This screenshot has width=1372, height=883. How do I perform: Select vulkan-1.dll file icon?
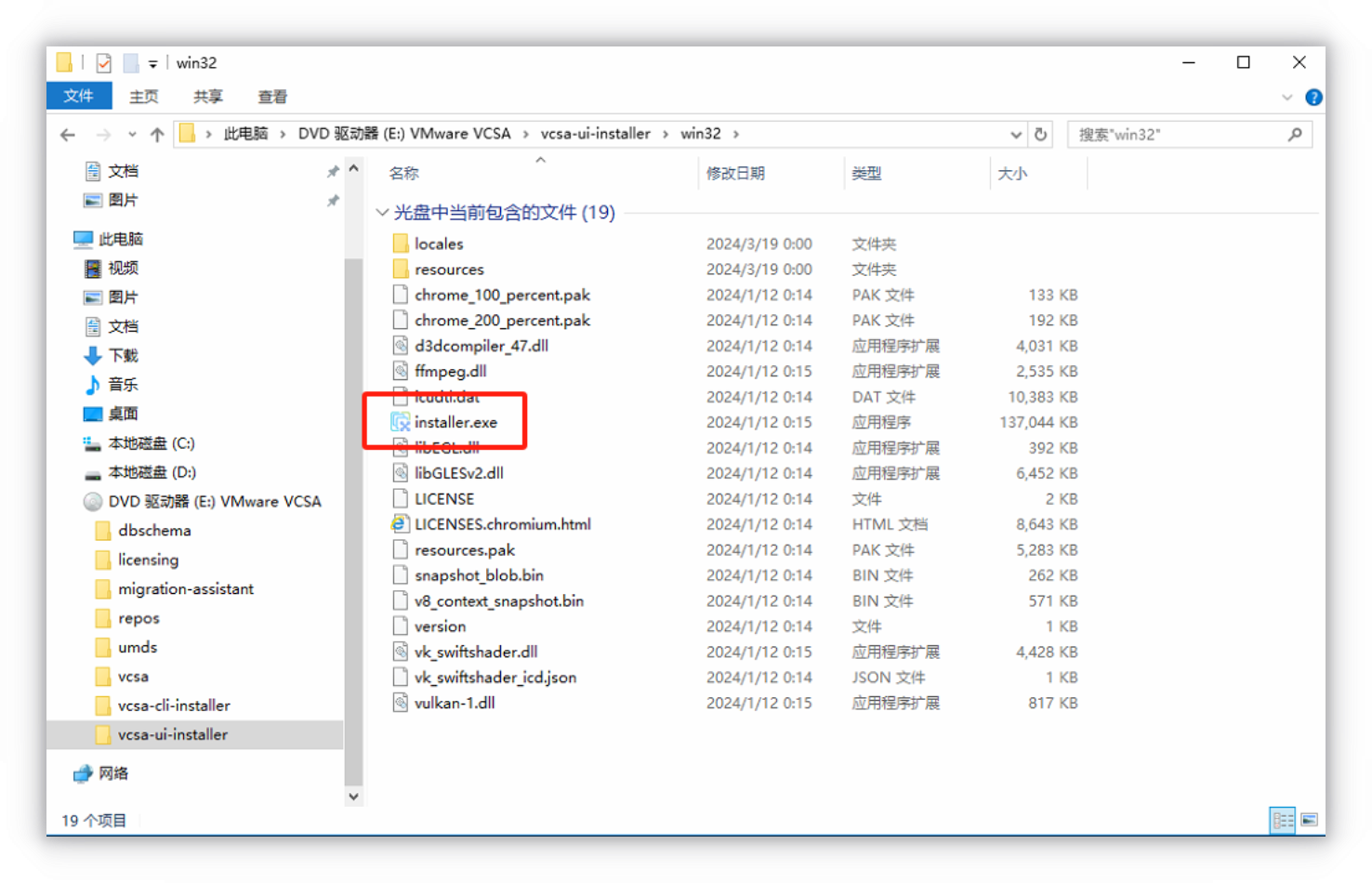coord(401,703)
